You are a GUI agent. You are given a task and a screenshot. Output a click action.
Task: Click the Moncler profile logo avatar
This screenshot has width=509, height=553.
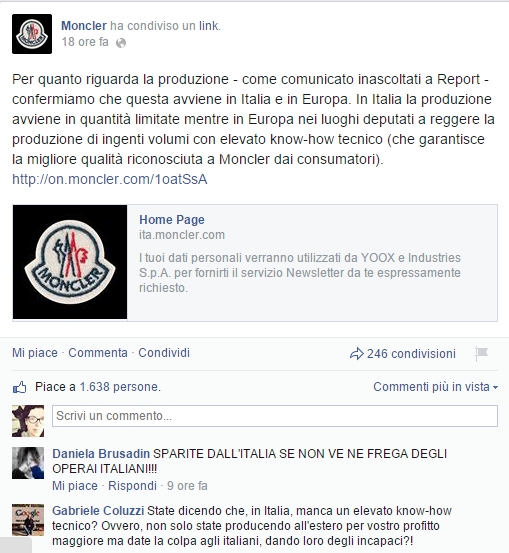(32, 34)
